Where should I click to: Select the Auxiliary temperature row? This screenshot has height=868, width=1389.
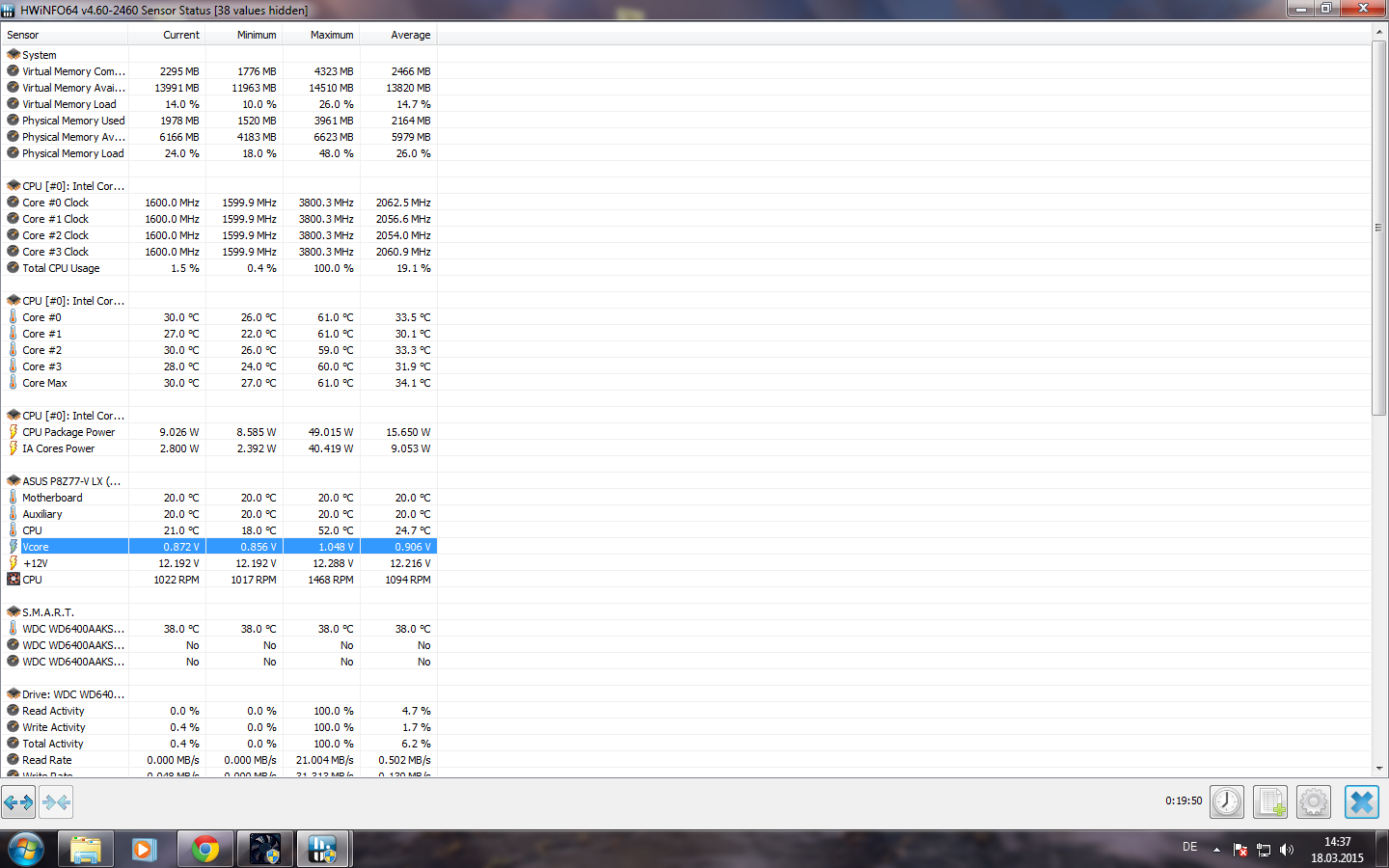click(220, 514)
